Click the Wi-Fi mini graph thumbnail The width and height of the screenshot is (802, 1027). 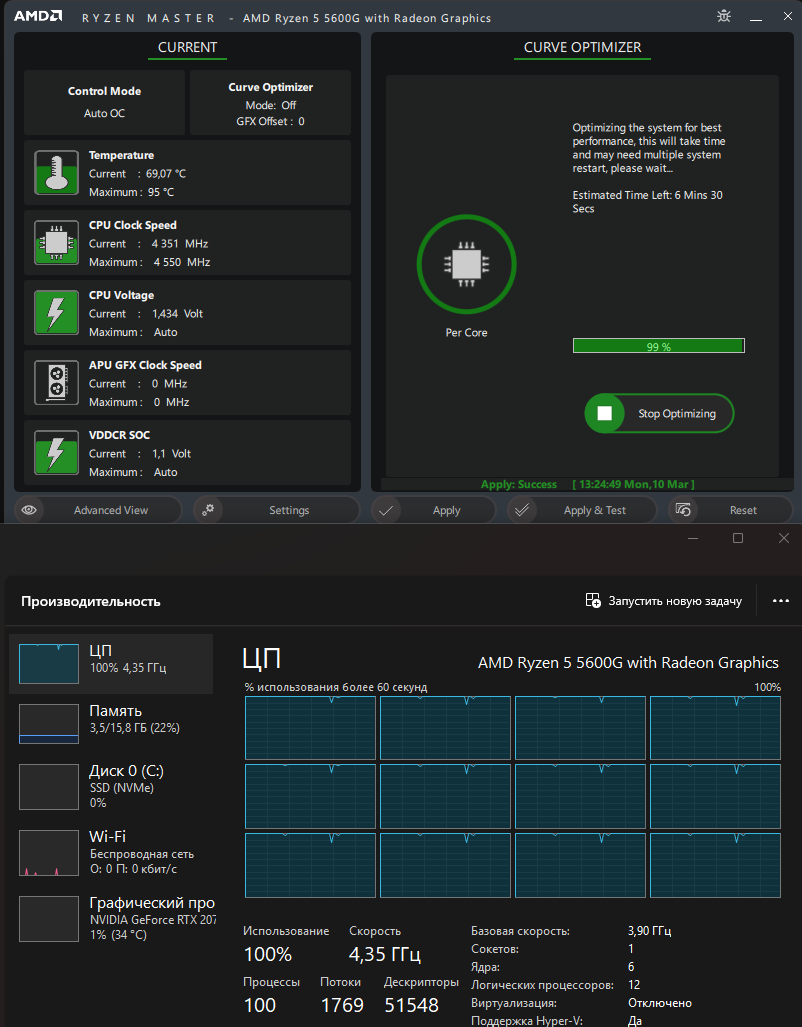[x=49, y=853]
